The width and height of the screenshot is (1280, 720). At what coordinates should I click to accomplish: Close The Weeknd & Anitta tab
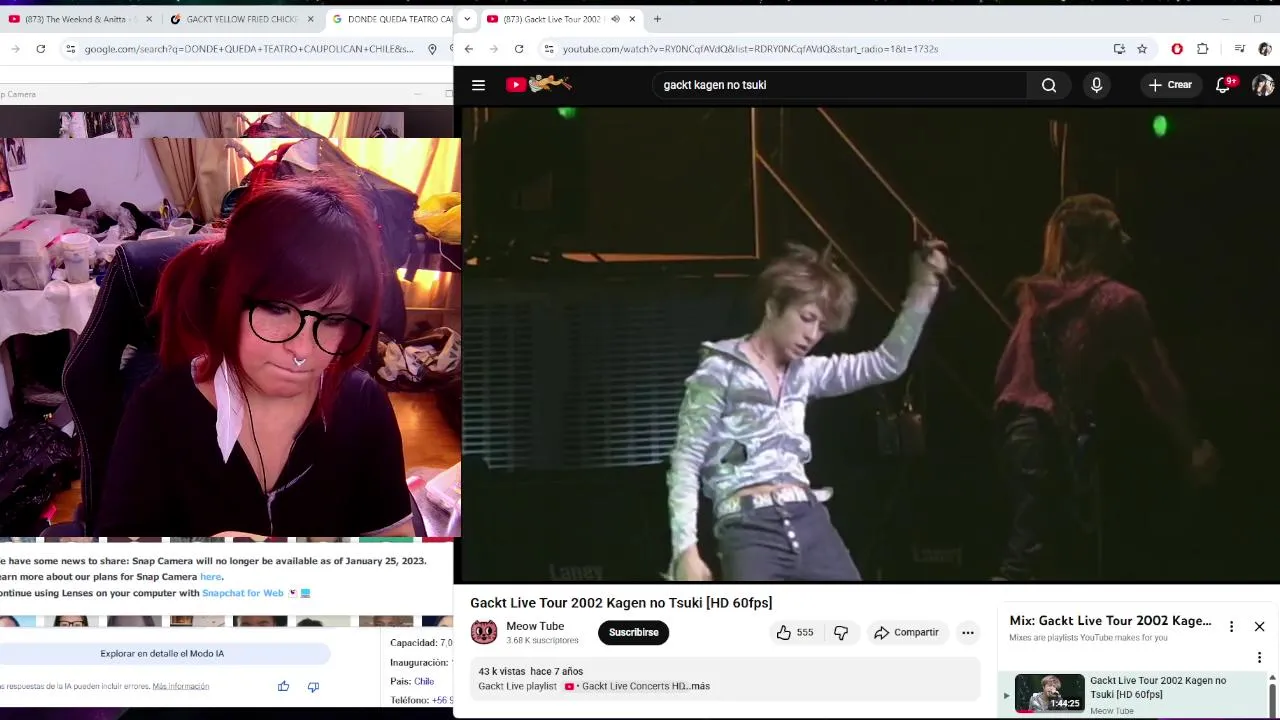[149, 19]
